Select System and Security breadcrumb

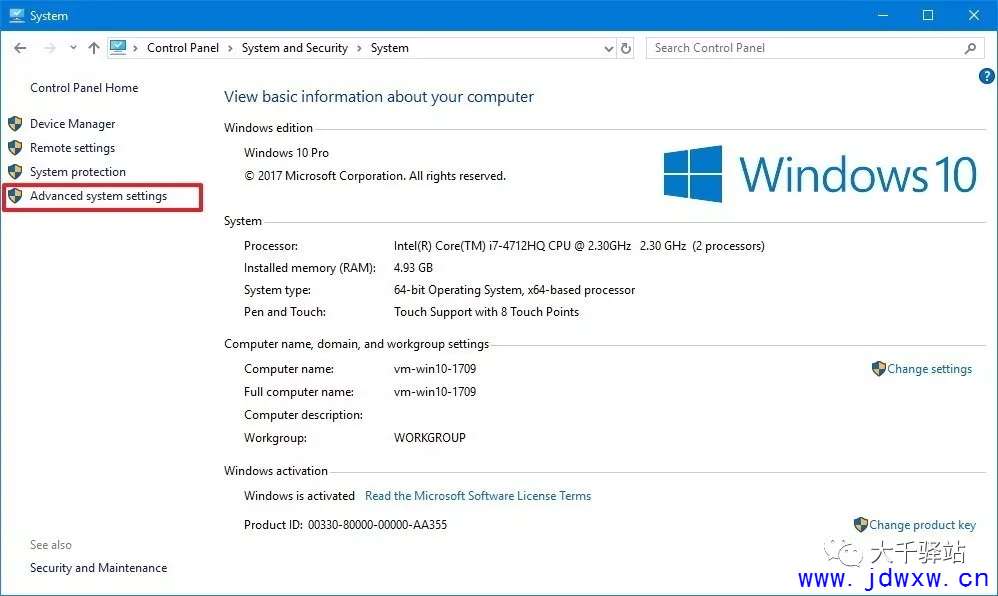[295, 48]
